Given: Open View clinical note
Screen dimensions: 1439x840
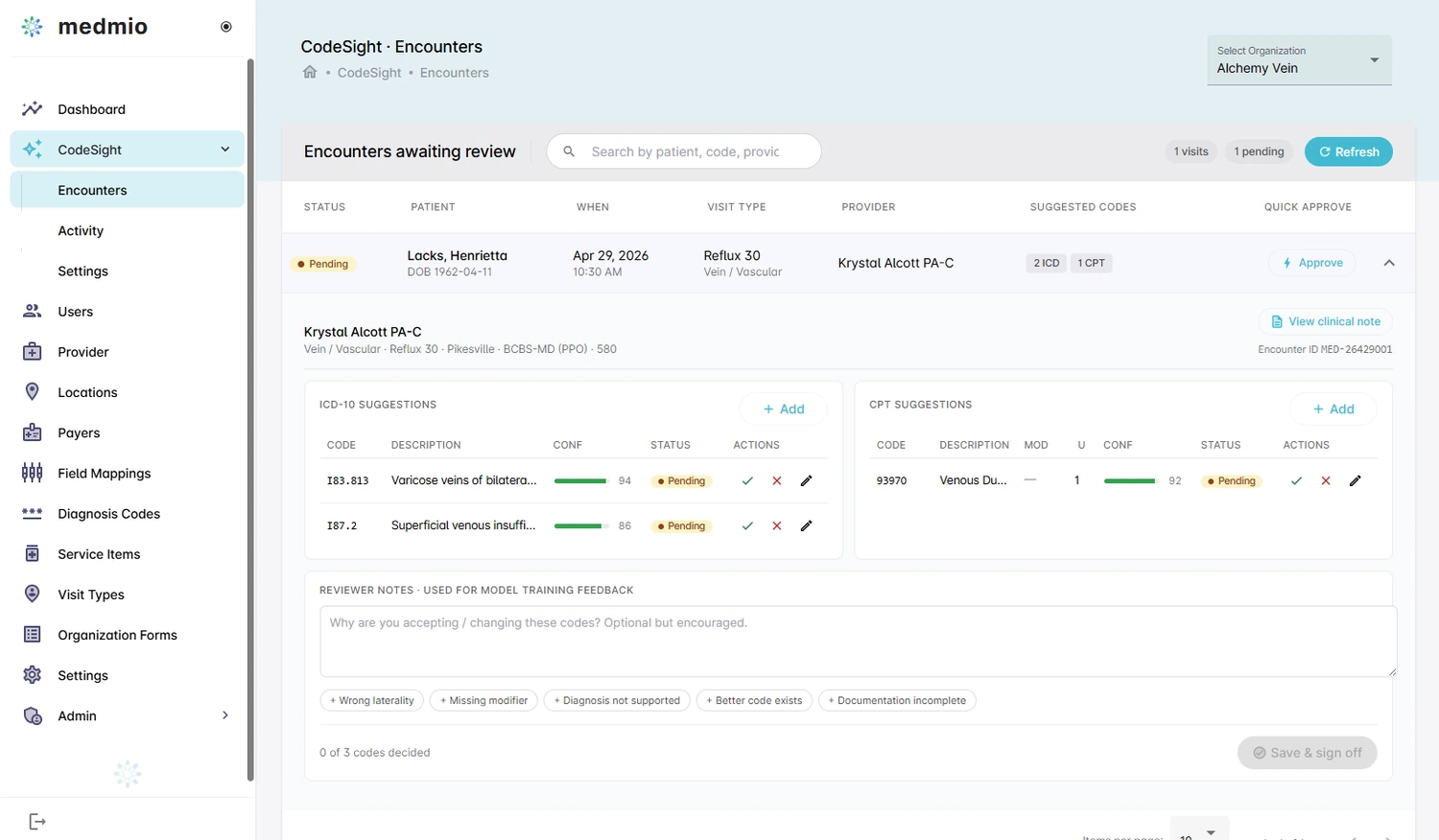Looking at the screenshot, I should (x=1326, y=321).
